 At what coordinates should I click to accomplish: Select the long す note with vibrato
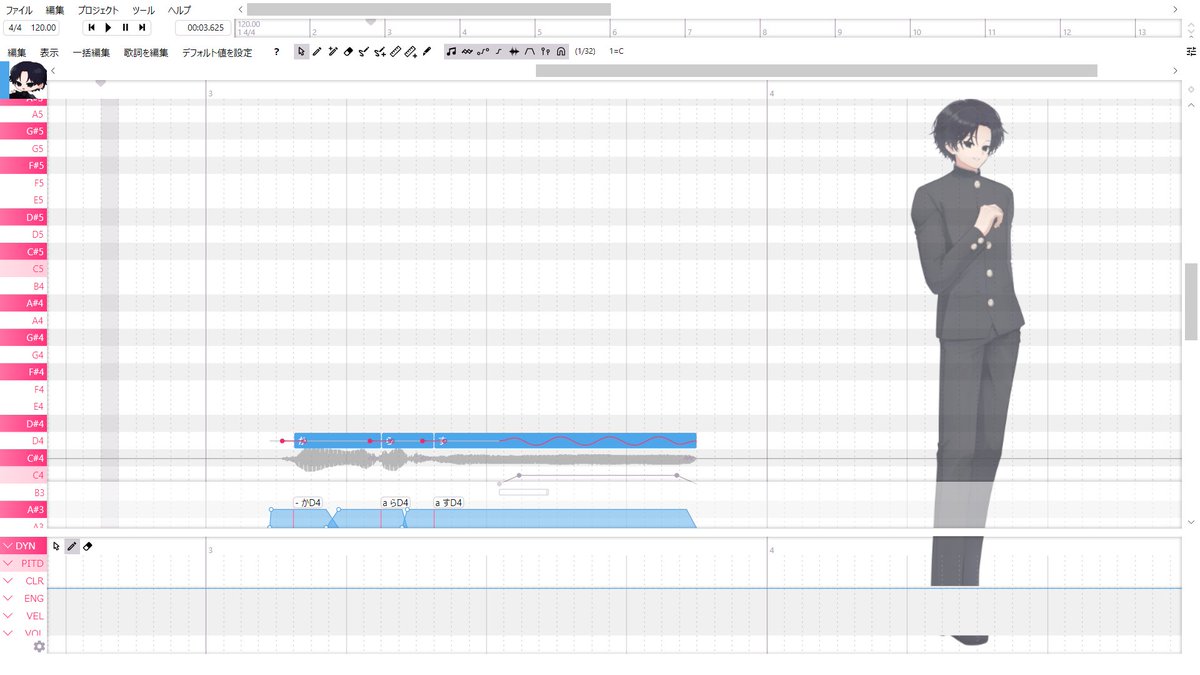click(565, 440)
